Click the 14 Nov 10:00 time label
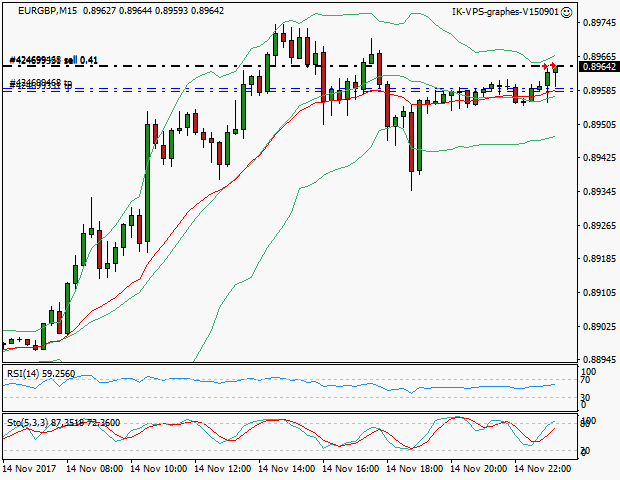The width and height of the screenshot is (620, 480). pyautogui.click(x=159, y=469)
